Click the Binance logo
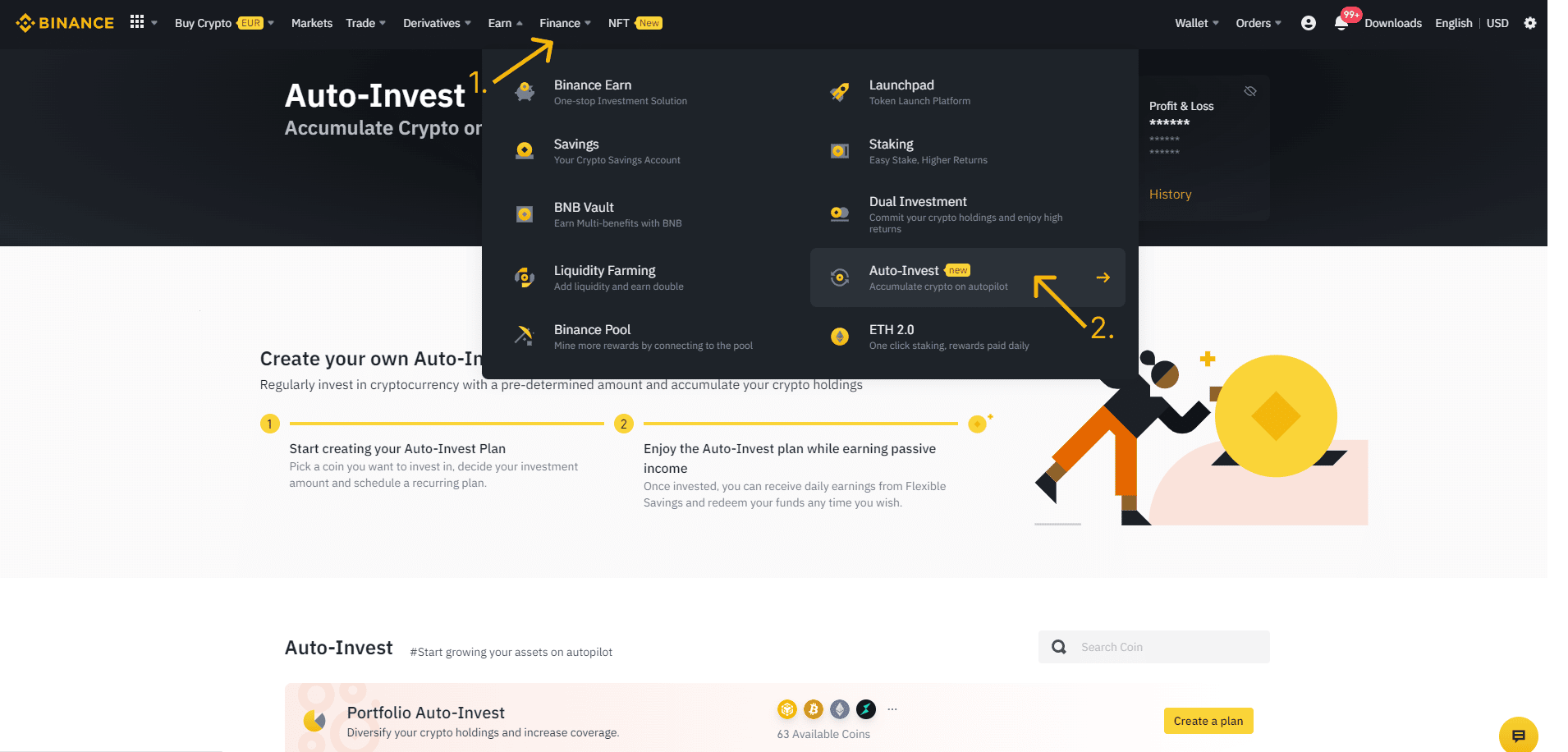Viewport: 1568px width, 752px height. click(65, 23)
